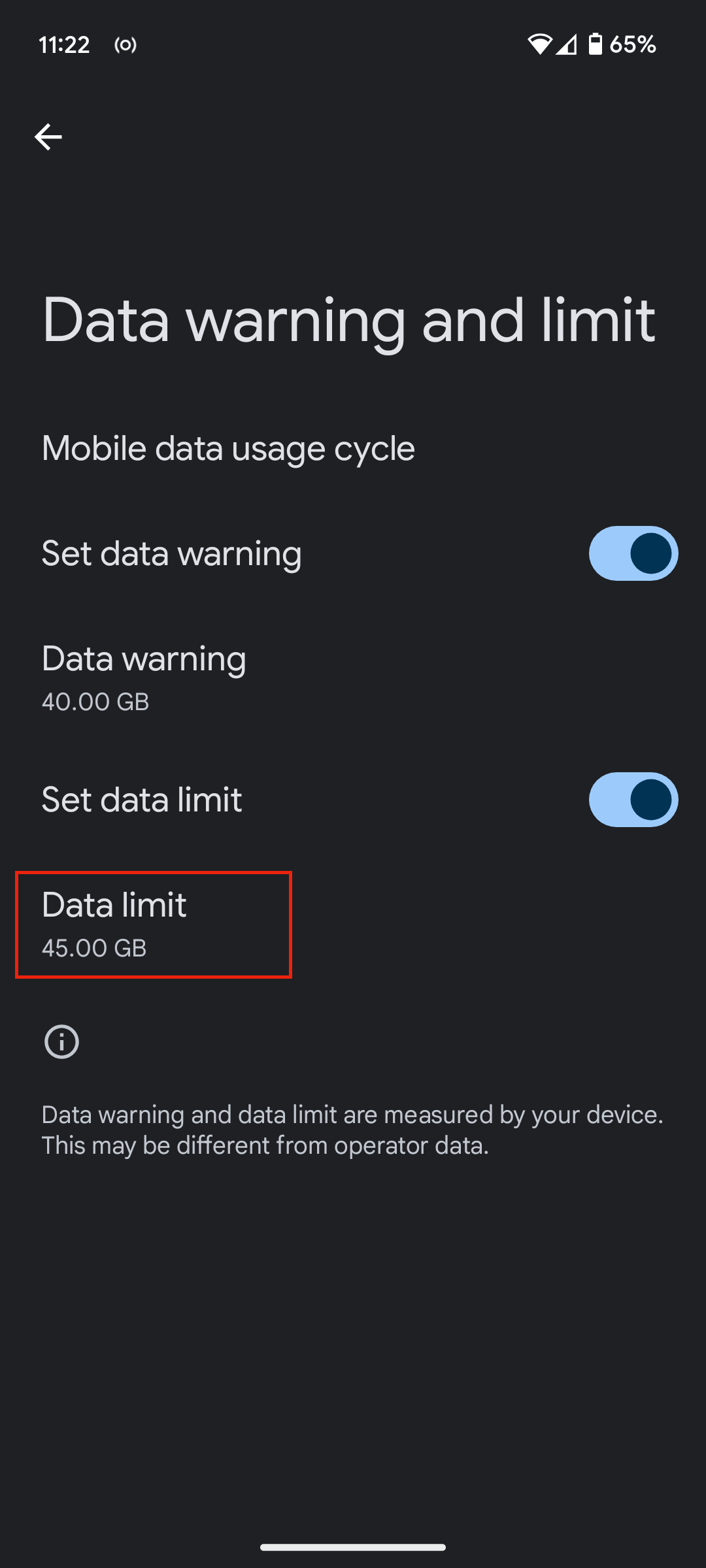
Task: Tap the home gesture bar
Action: click(x=353, y=1546)
